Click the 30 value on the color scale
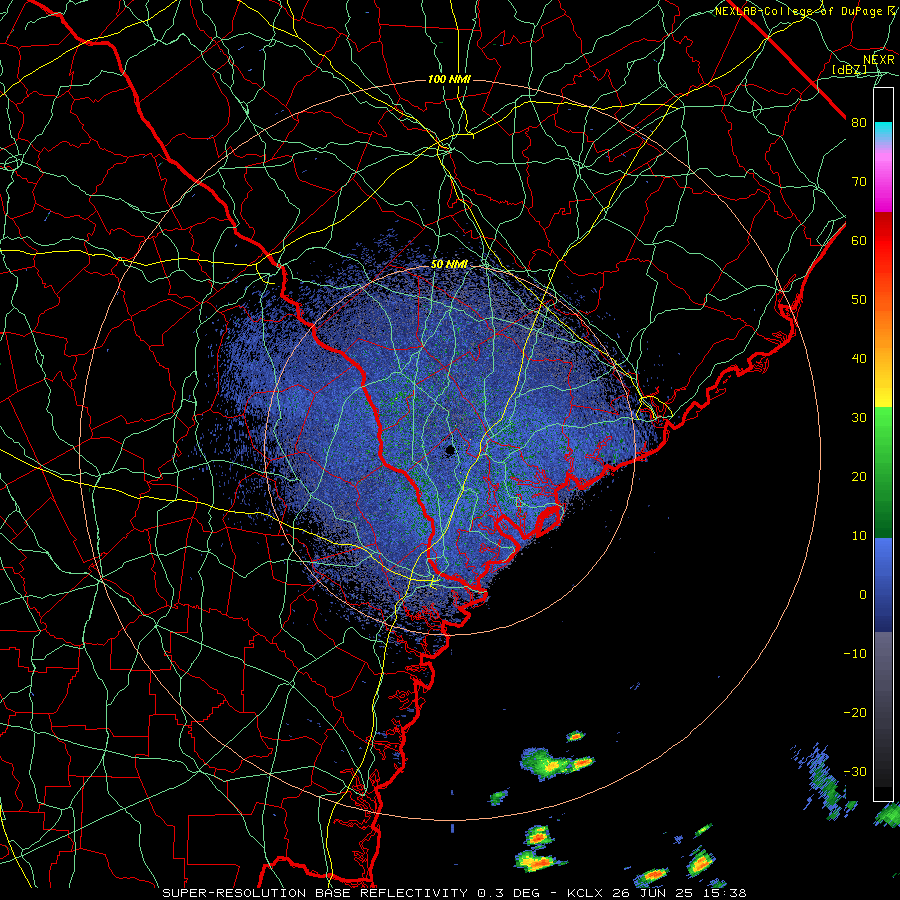The width and height of the screenshot is (900, 900). pos(859,418)
